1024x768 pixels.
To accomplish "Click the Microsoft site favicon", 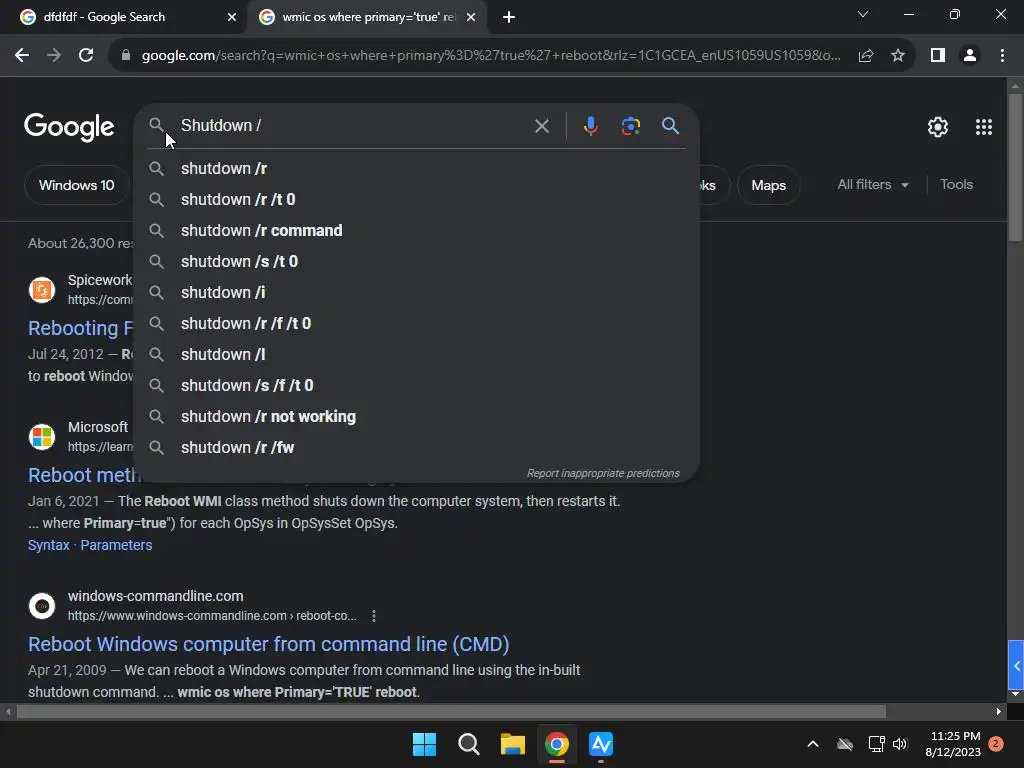I will pos(42,437).
